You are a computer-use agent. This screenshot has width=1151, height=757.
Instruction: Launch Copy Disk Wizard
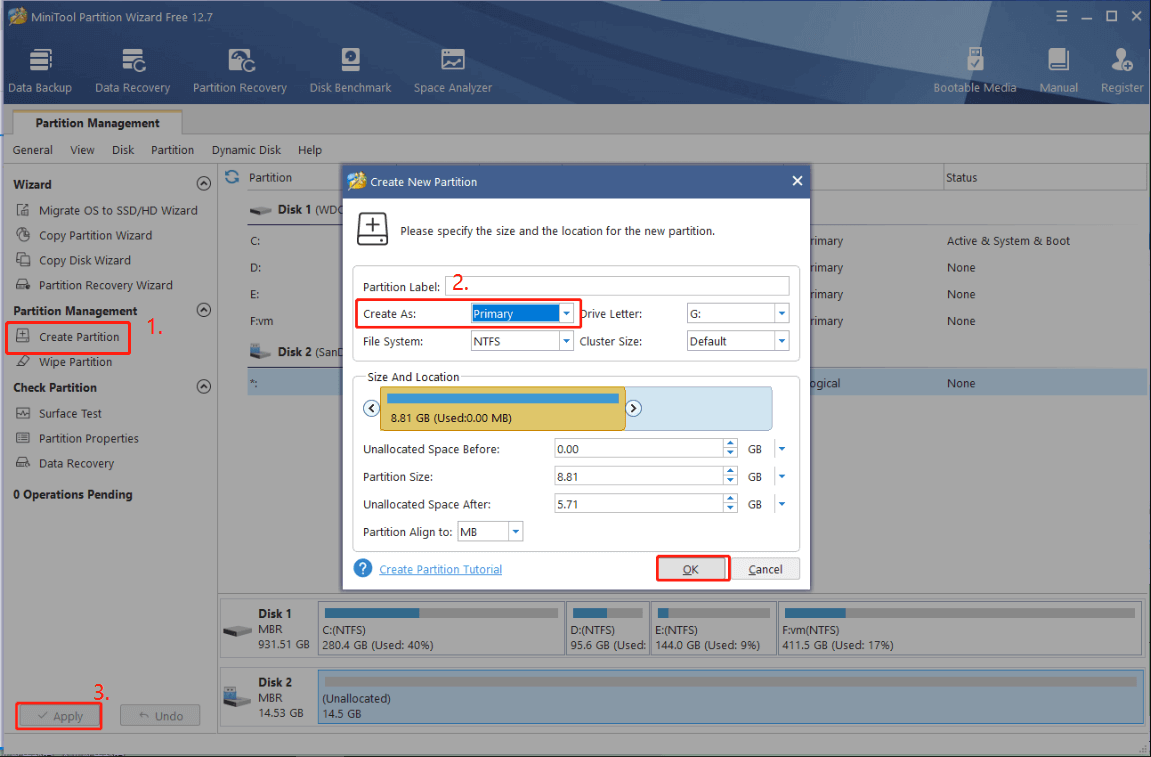tap(73, 260)
